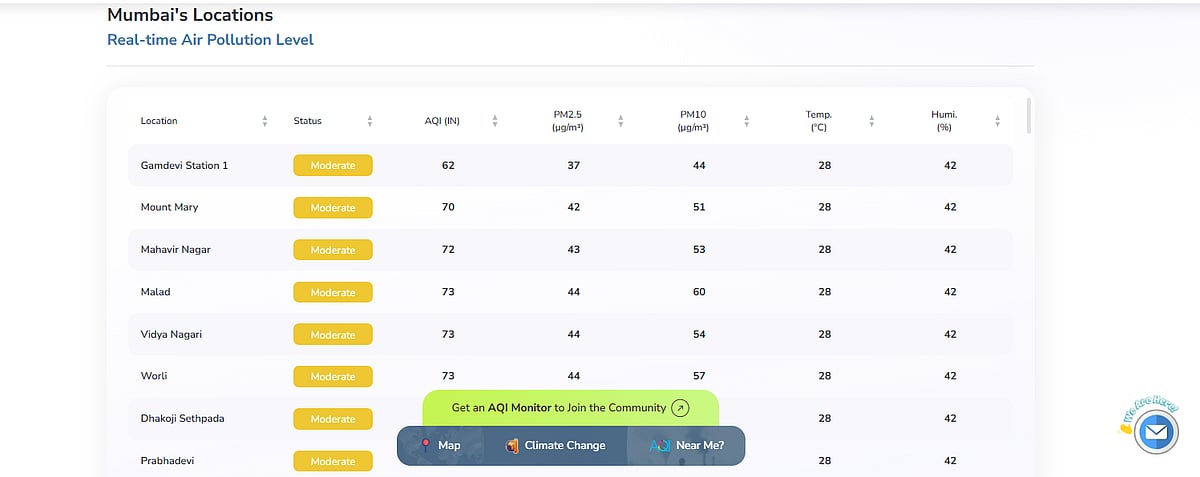Click the map pin icon
Viewport: 1200px width, 477px height.
coord(425,445)
